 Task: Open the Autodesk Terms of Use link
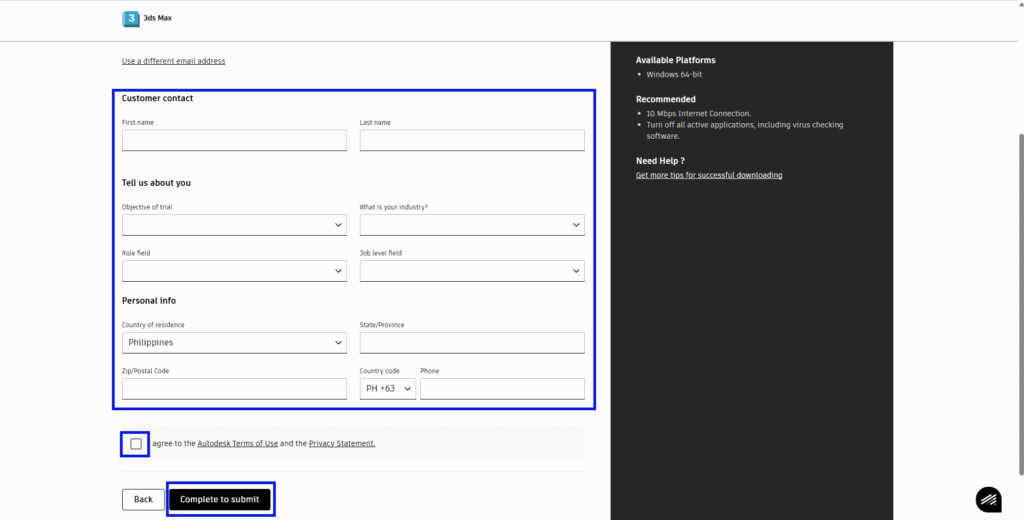(x=237, y=443)
